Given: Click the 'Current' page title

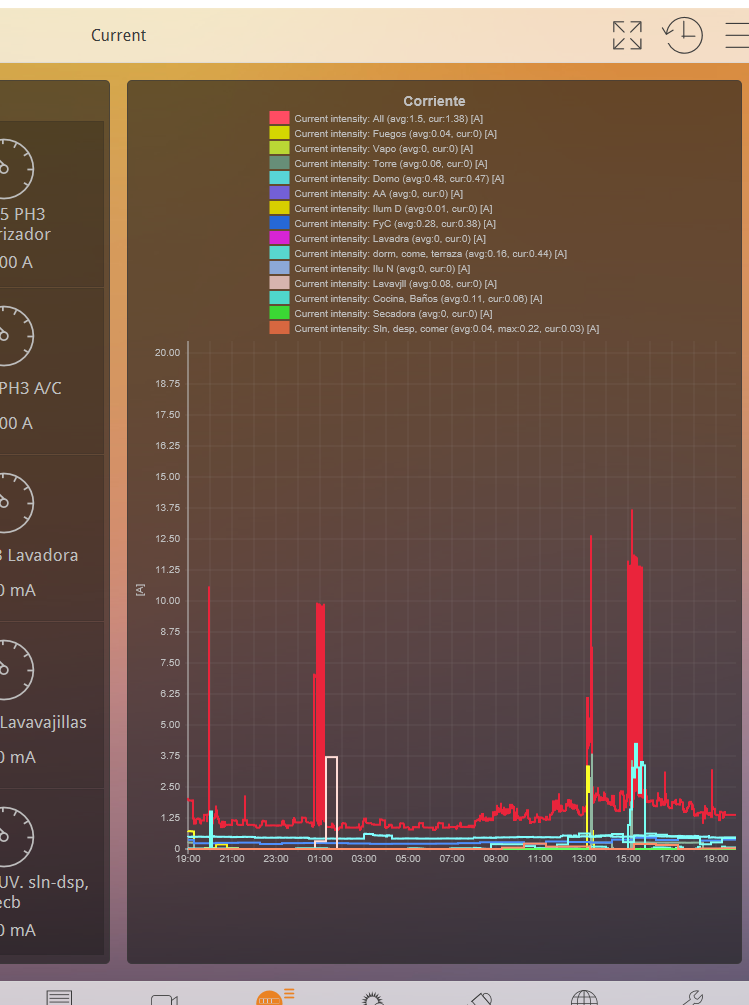Looking at the screenshot, I should click(x=118, y=35).
